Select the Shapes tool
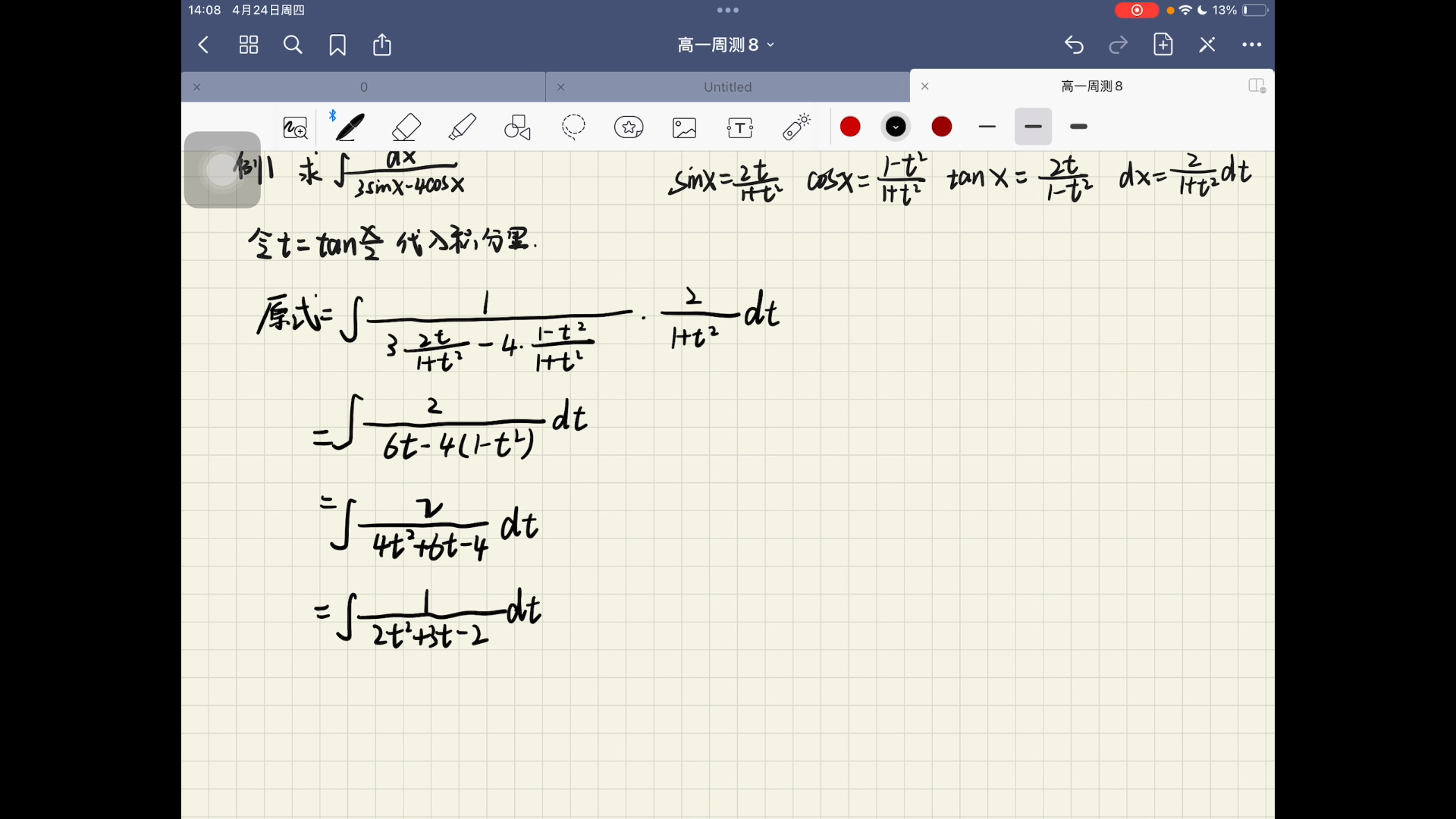The height and width of the screenshot is (819, 1456). 518,127
